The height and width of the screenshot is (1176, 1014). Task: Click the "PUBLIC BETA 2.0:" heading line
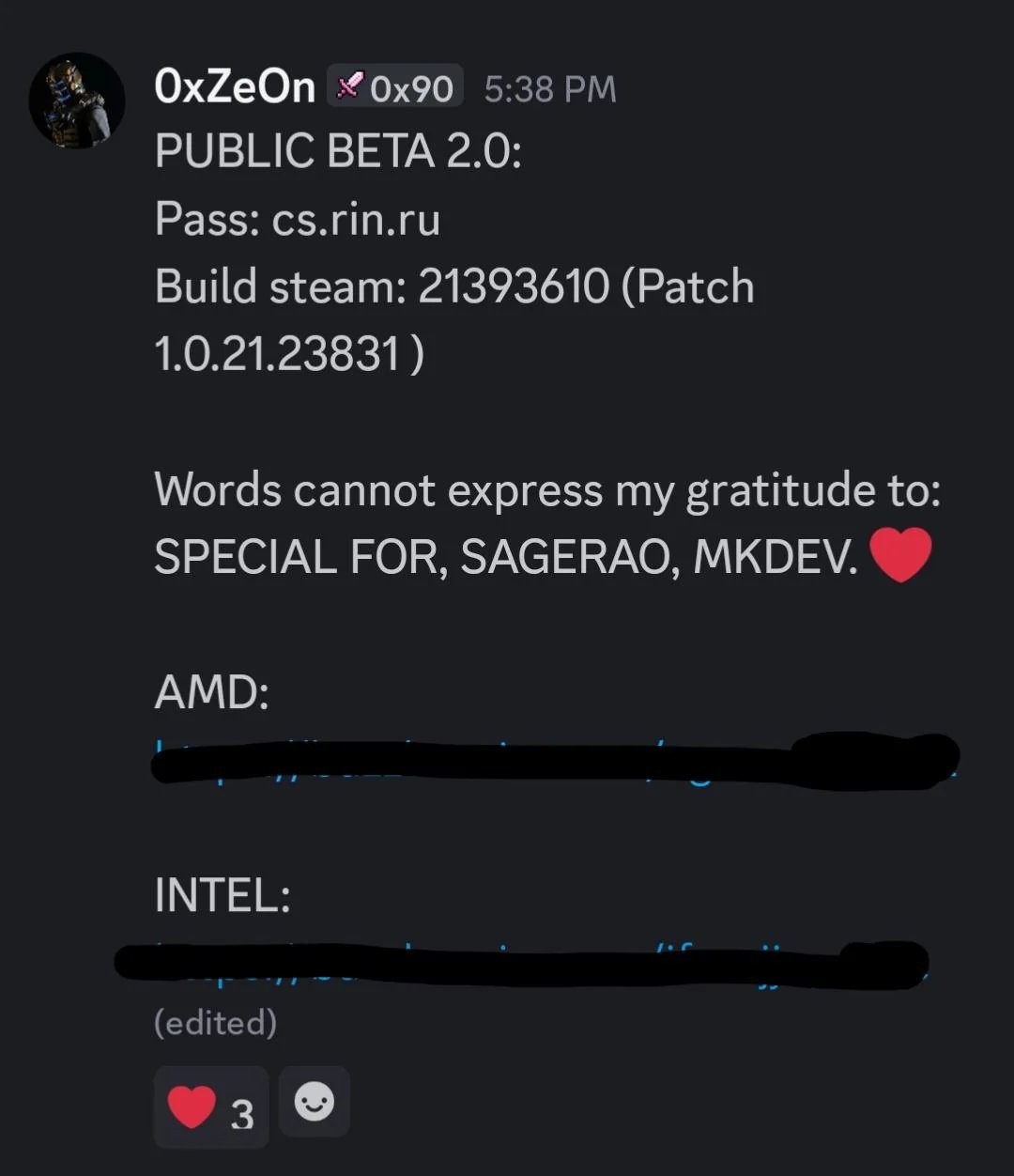[x=338, y=152]
